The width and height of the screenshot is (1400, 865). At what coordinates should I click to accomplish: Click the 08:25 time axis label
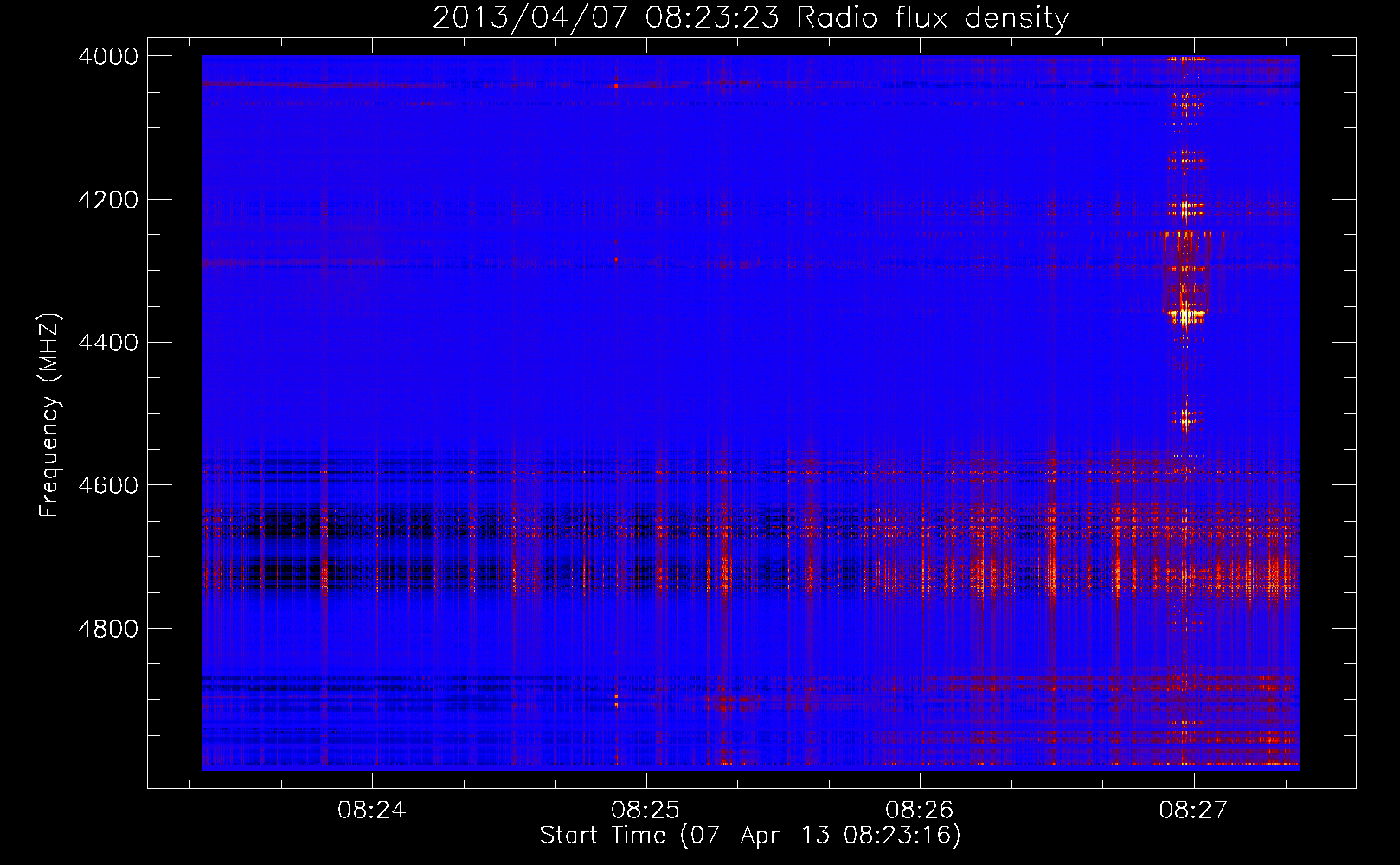[645, 811]
